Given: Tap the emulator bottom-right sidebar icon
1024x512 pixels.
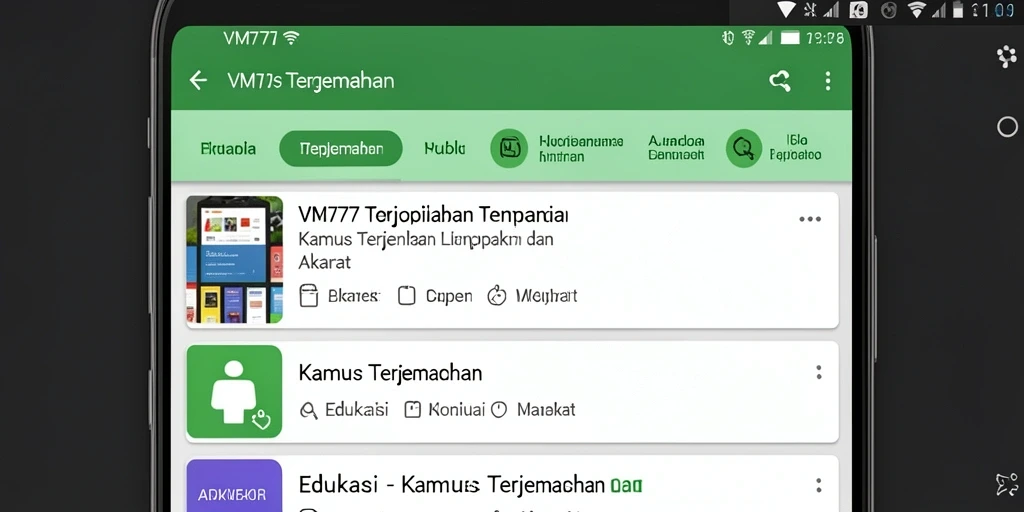Looking at the screenshot, I should (x=1006, y=484).
